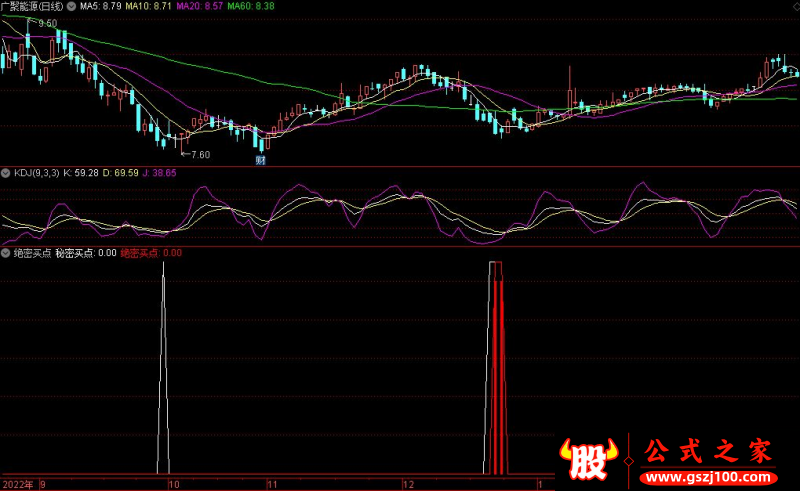Click the 9.60 high price annotation
This screenshot has width=800, height=491.
point(46,23)
